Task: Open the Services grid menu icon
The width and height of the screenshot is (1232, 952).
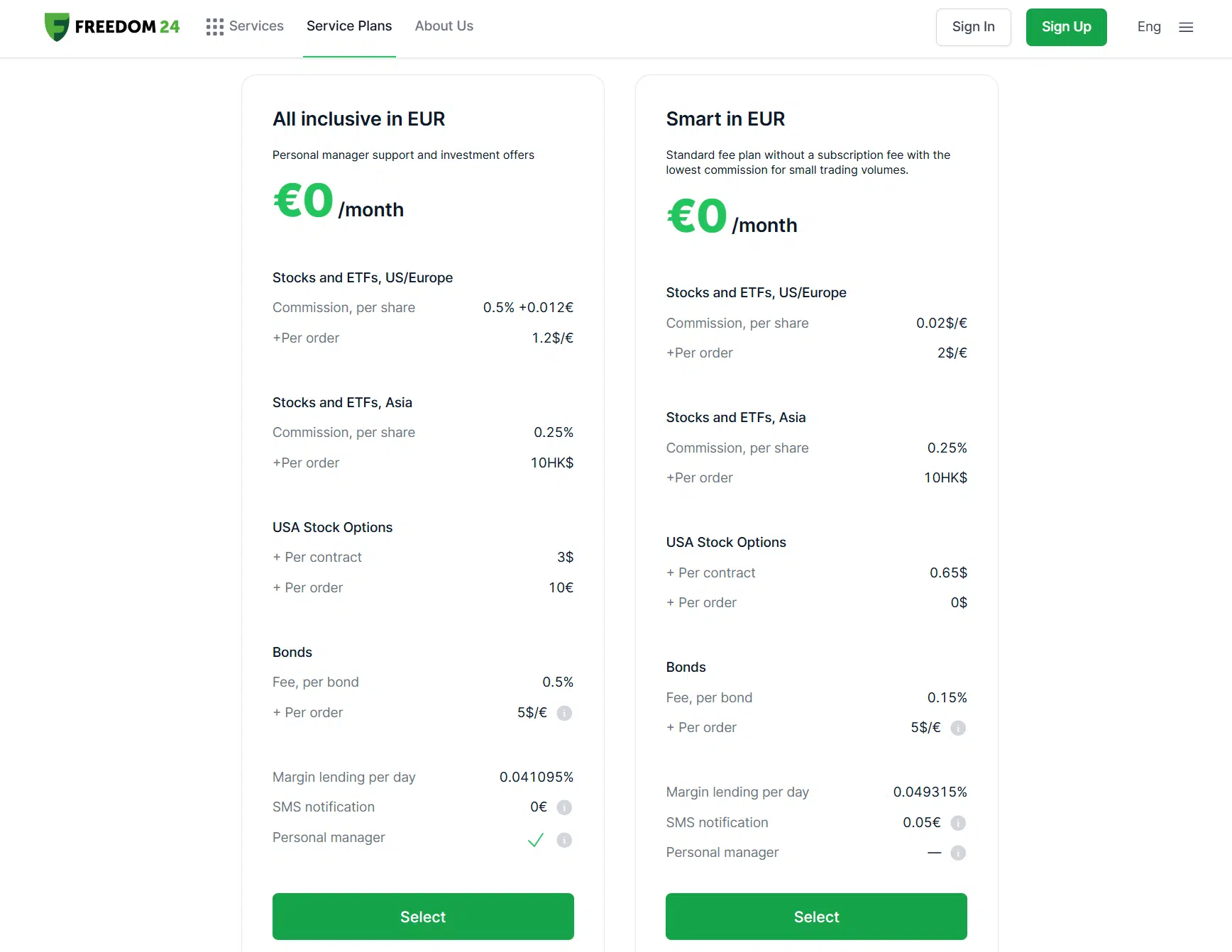Action: pos(215,27)
